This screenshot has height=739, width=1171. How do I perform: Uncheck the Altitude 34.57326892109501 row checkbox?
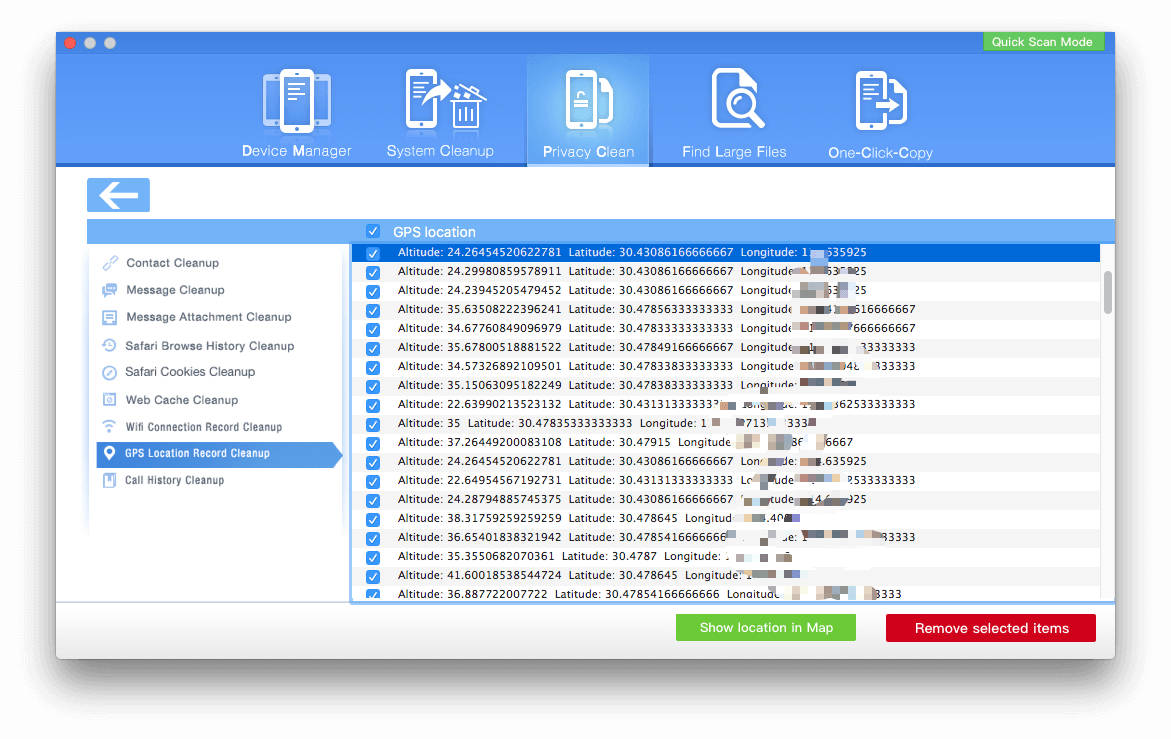click(x=373, y=367)
